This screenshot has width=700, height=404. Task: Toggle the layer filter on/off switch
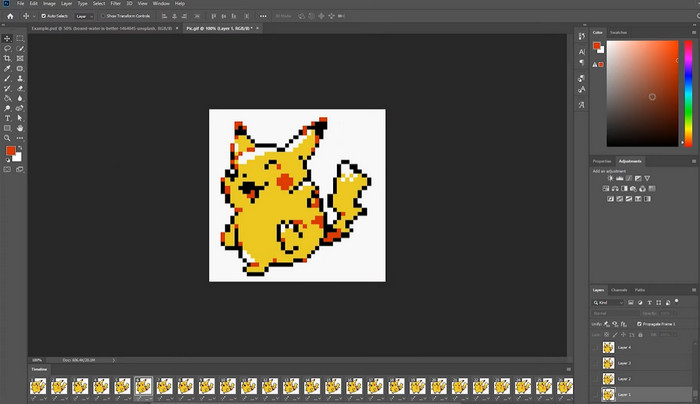pos(677,302)
